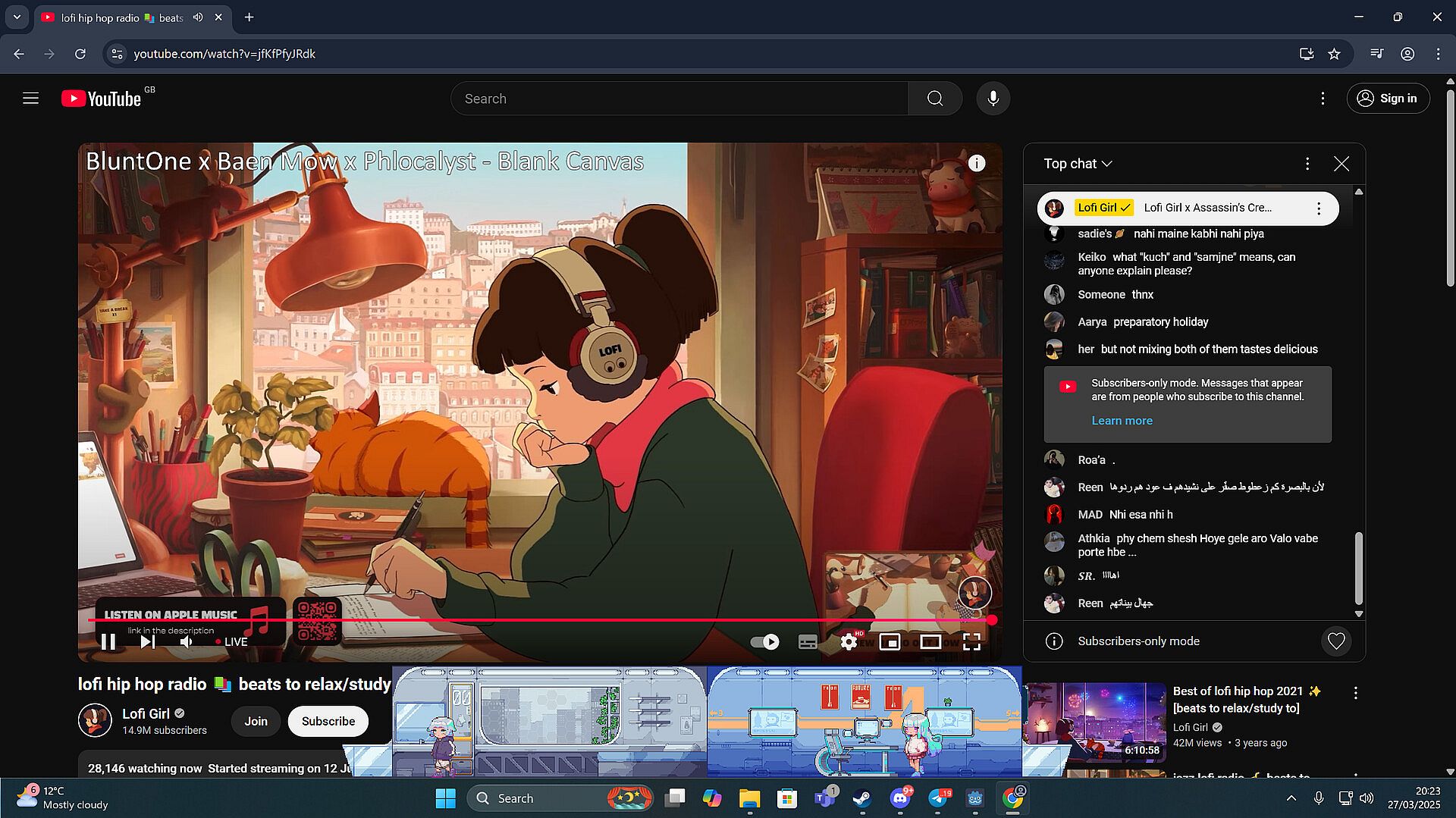Toggle the autoplay switch
The image size is (1456, 818).
(x=764, y=642)
